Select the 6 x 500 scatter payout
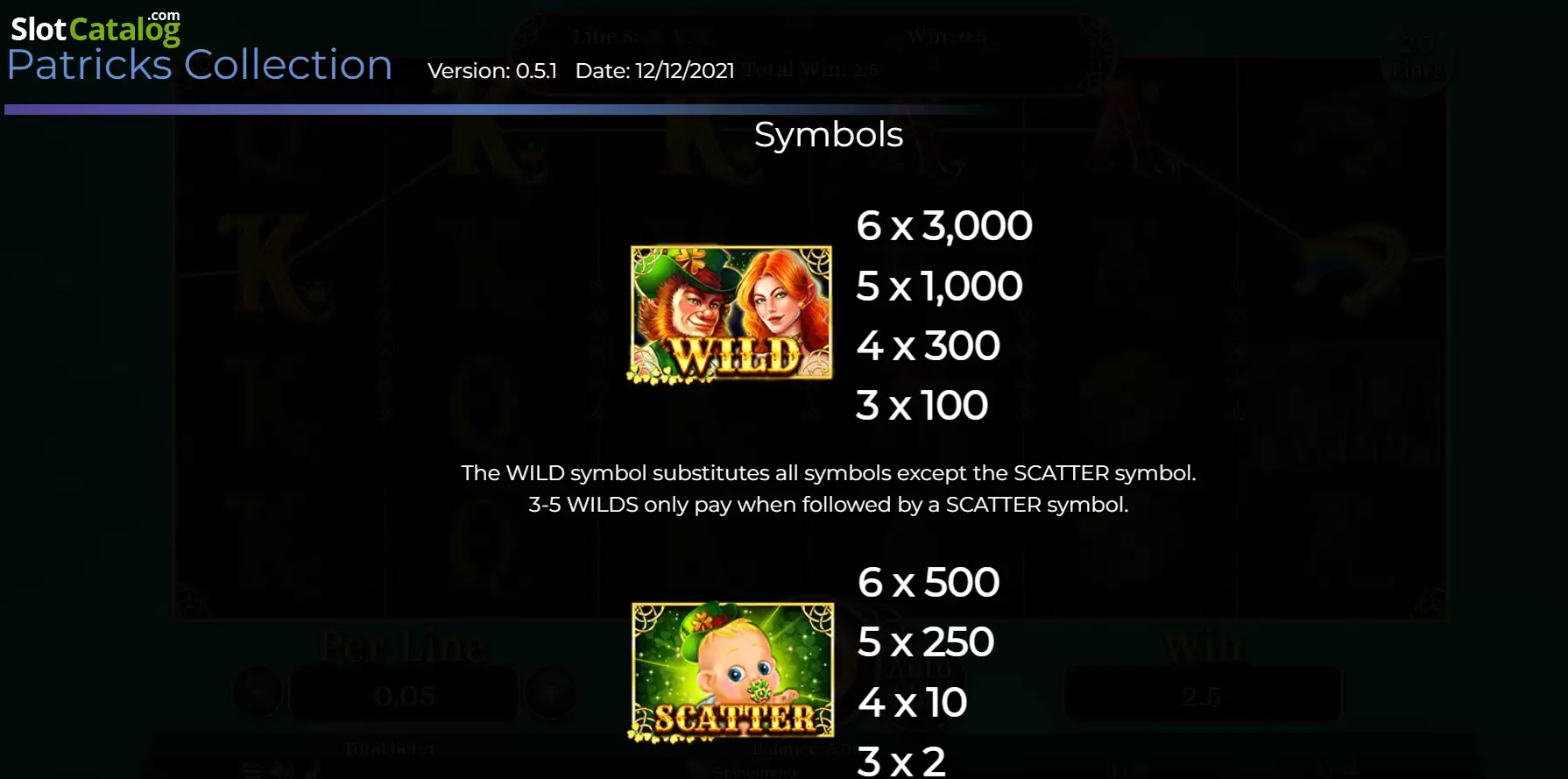Image resolution: width=1568 pixels, height=779 pixels. click(x=929, y=582)
